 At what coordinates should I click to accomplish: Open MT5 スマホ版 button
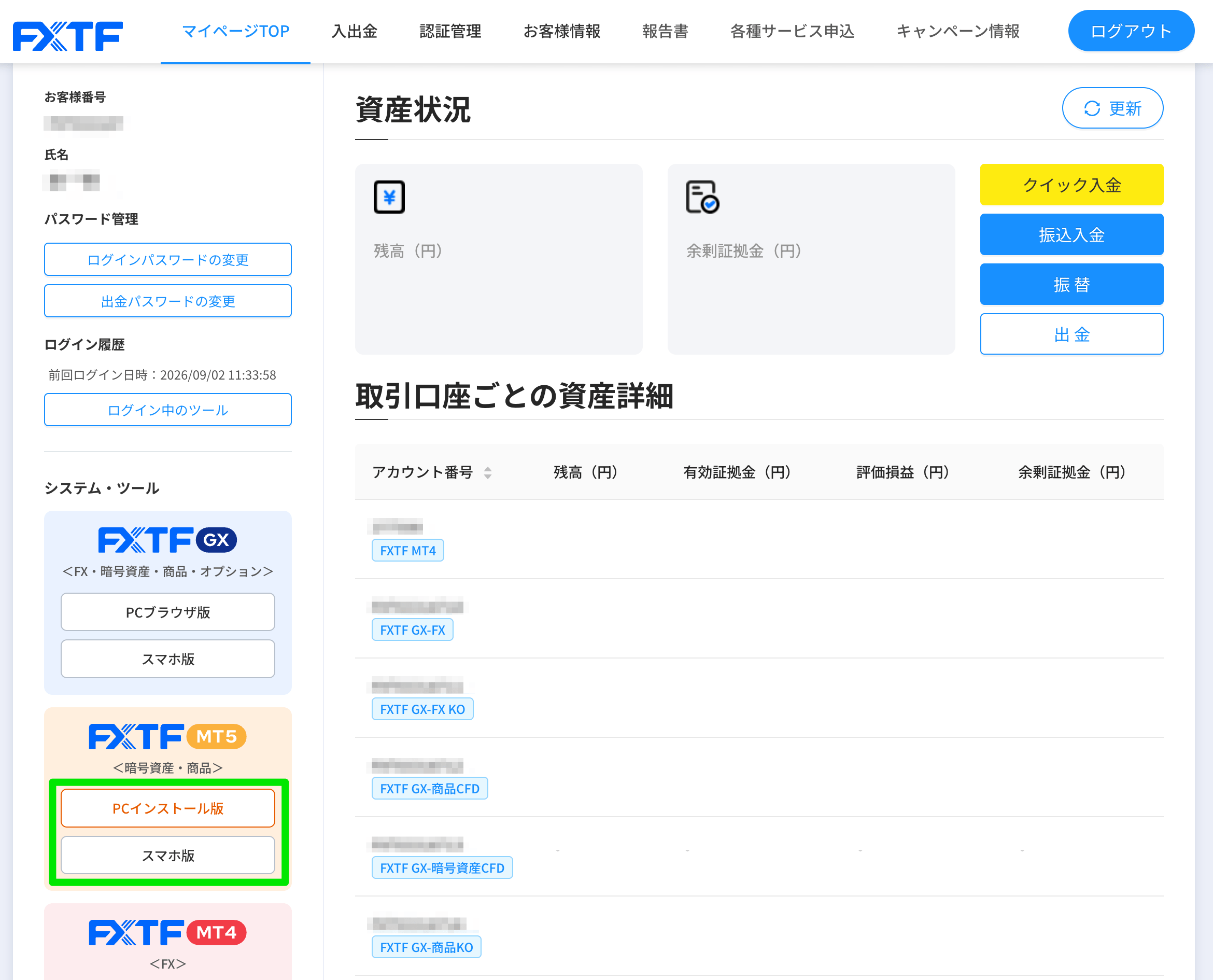click(x=167, y=855)
